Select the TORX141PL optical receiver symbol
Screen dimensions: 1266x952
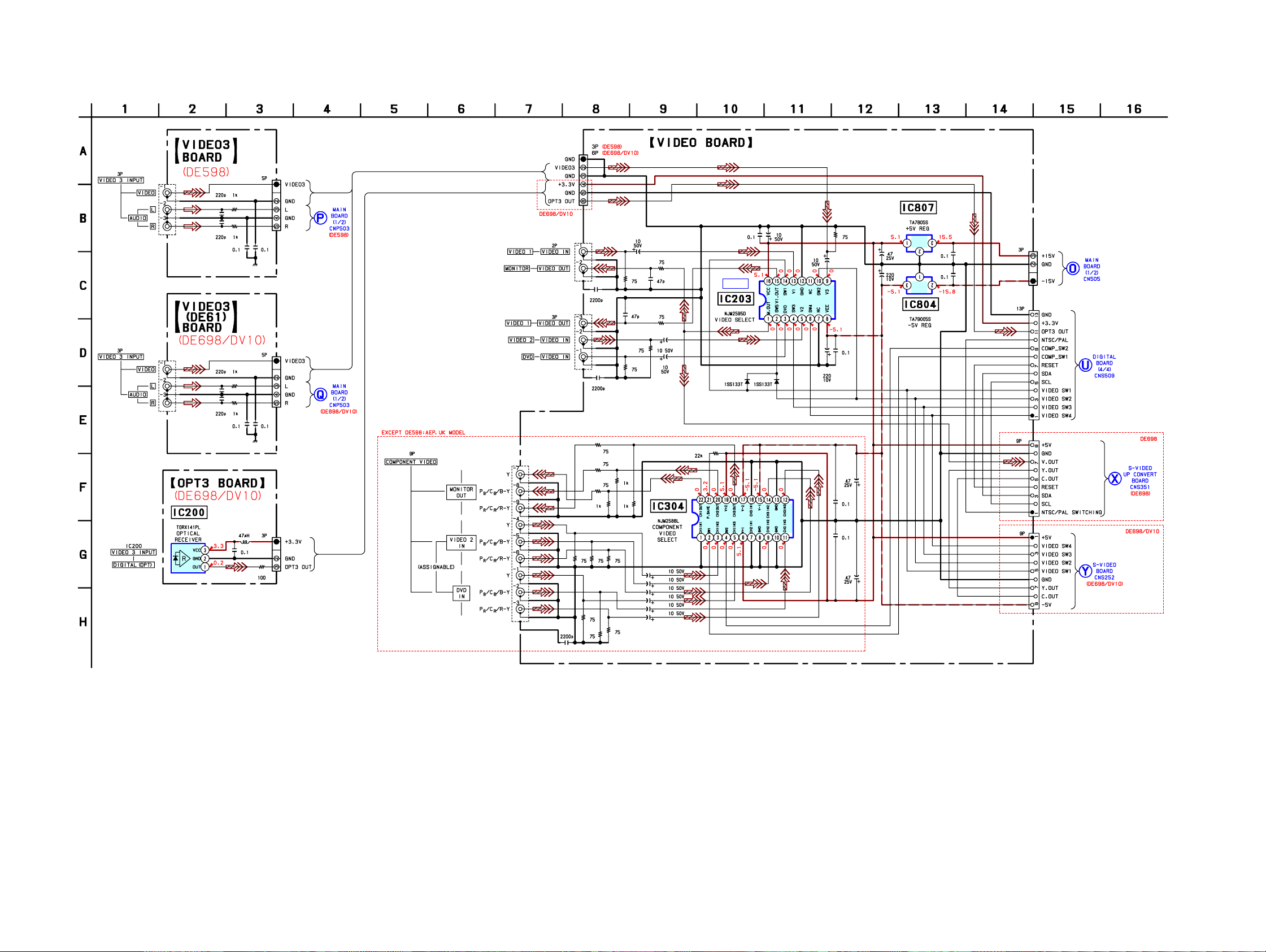tap(188, 558)
